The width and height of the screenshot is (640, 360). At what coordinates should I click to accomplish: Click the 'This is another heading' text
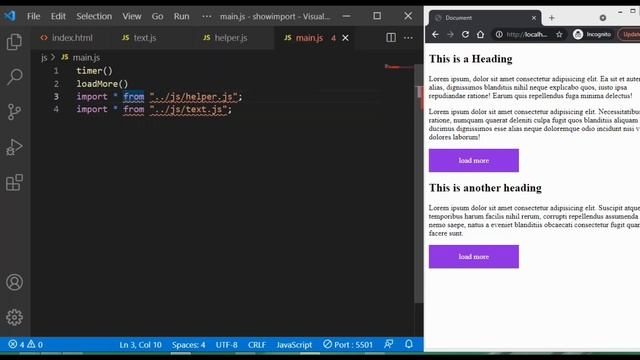pyautogui.click(x=485, y=188)
